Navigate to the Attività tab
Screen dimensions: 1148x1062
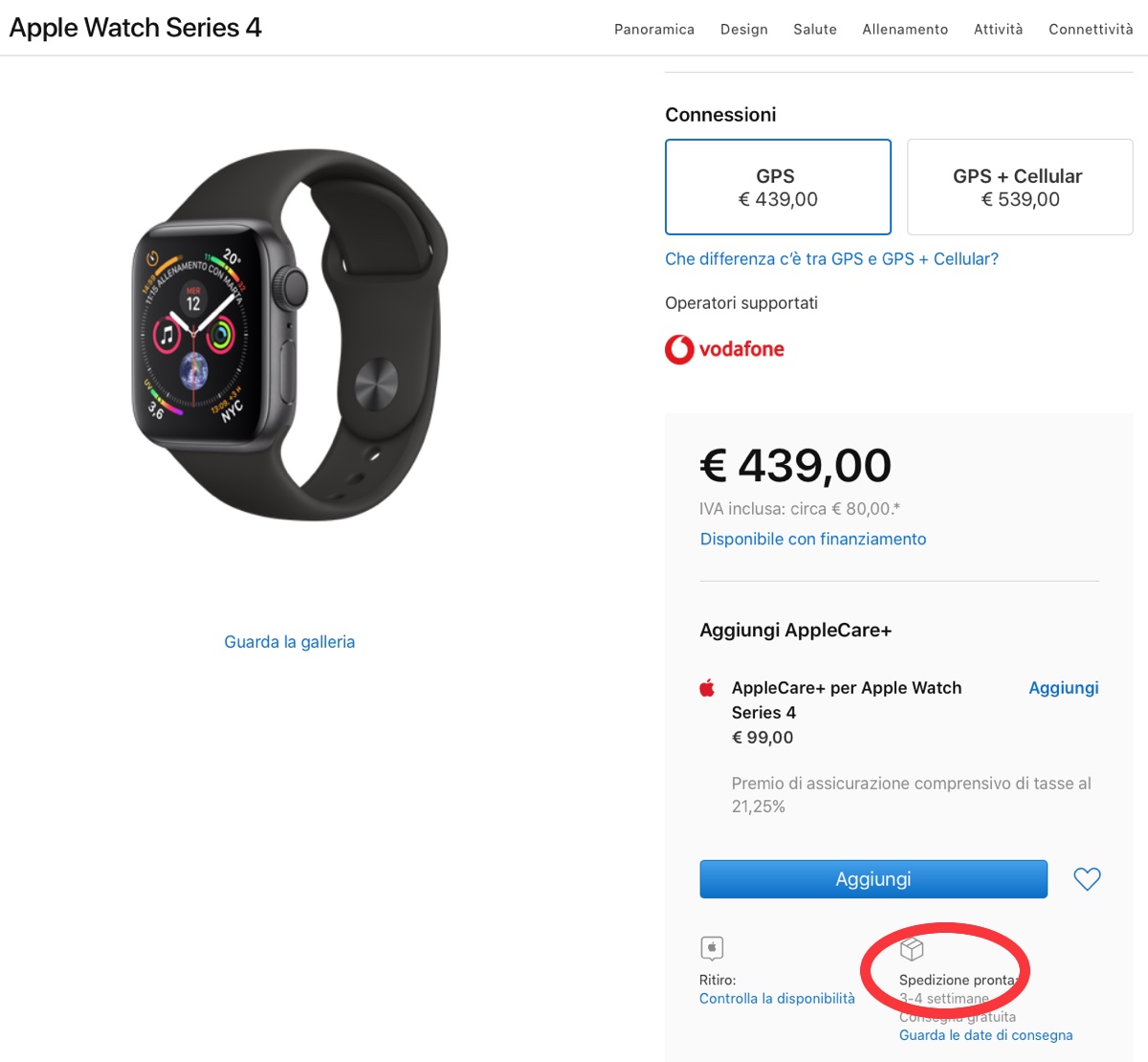(x=998, y=30)
